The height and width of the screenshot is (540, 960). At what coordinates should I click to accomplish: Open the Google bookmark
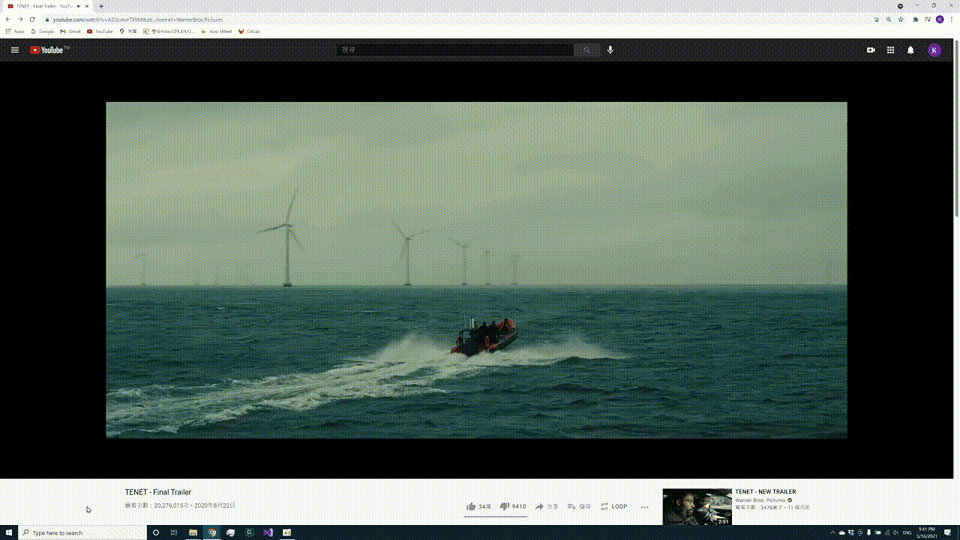pos(42,31)
